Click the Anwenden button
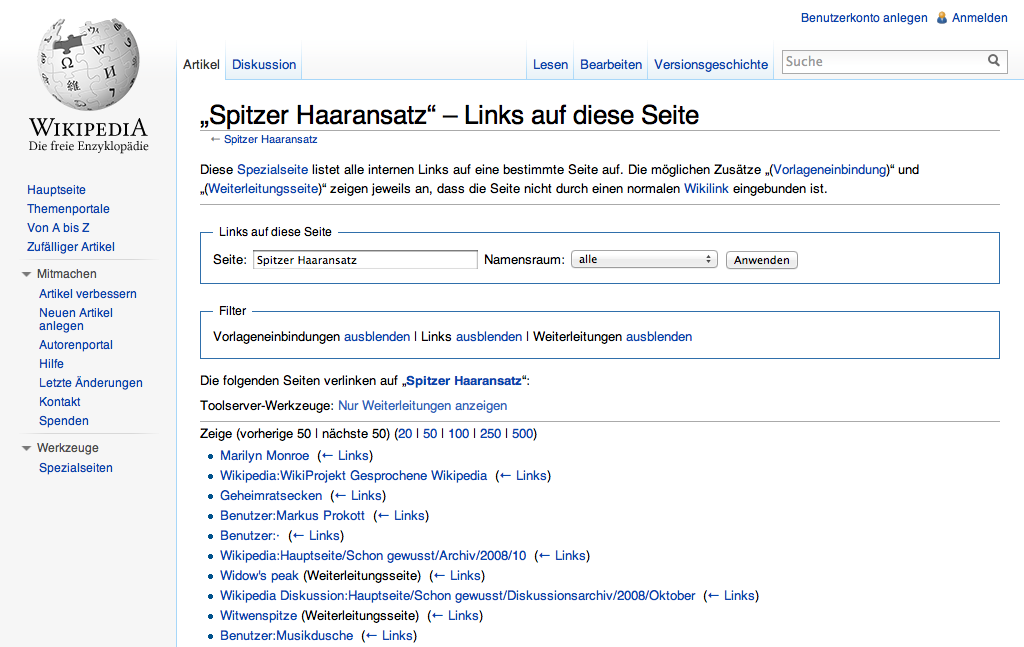This screenshot has height=647, width=1024. [761, 260]
